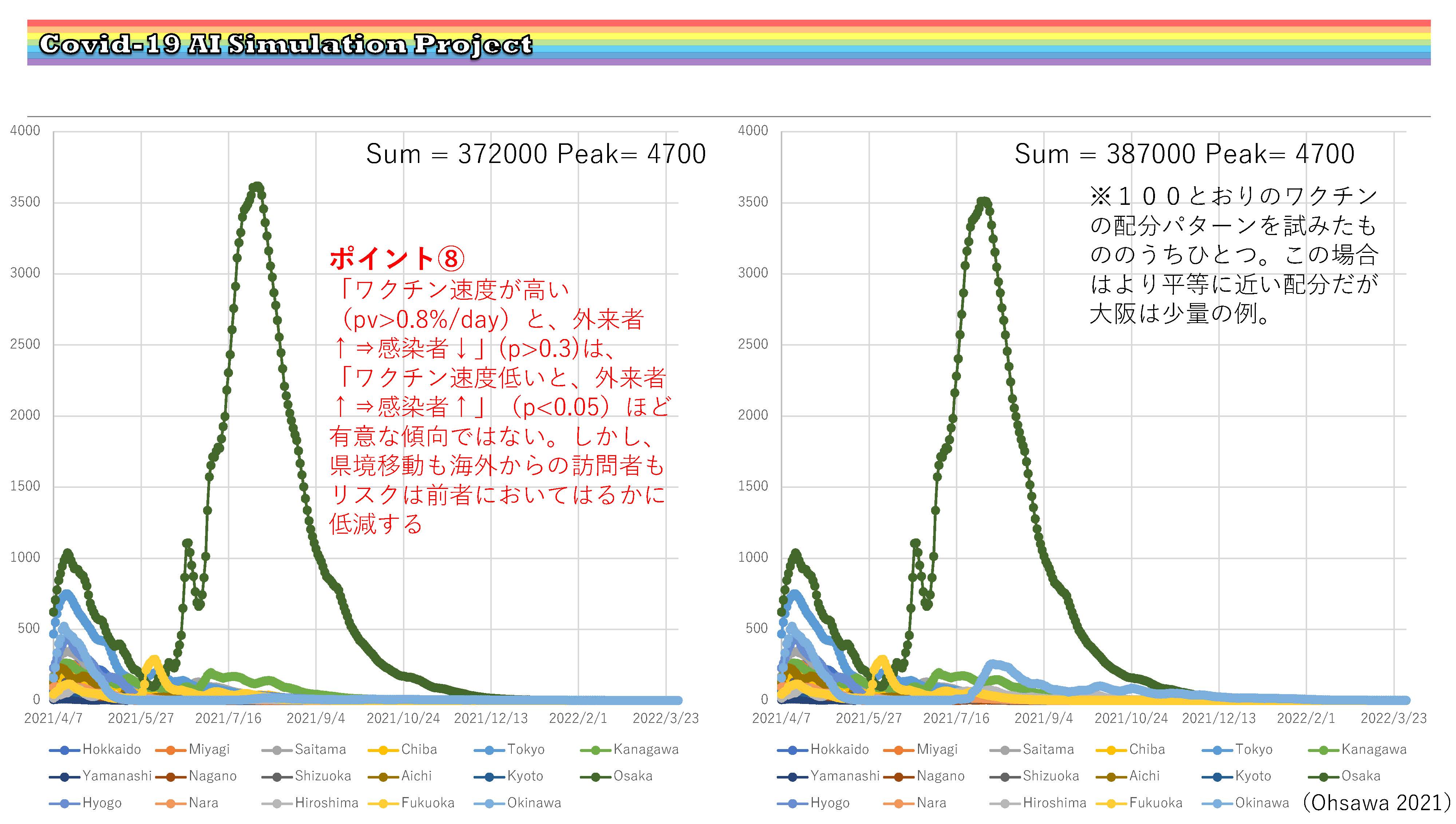The image size is (1456, 824).
Task: Select Hiroshima in the left chart legend
Action: click(x=310, y=803)
